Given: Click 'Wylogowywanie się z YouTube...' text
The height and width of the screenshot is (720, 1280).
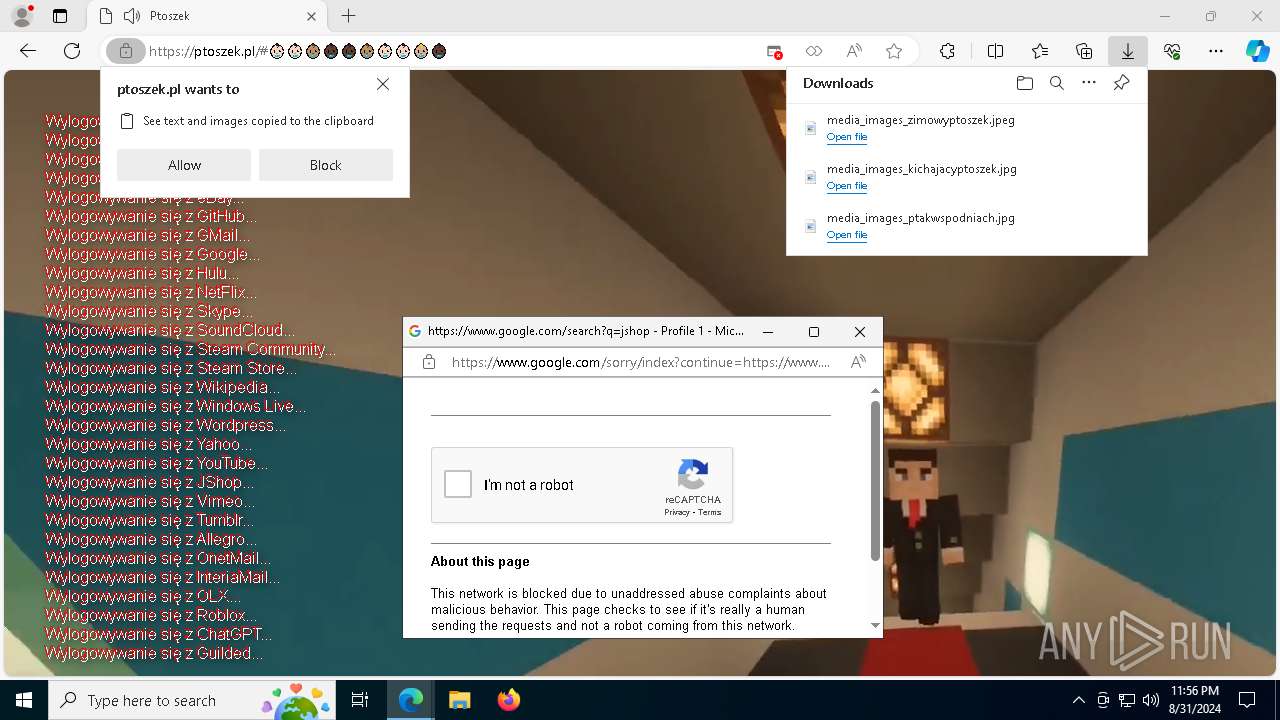Looking at the screenshot, I should coord(157,464).
